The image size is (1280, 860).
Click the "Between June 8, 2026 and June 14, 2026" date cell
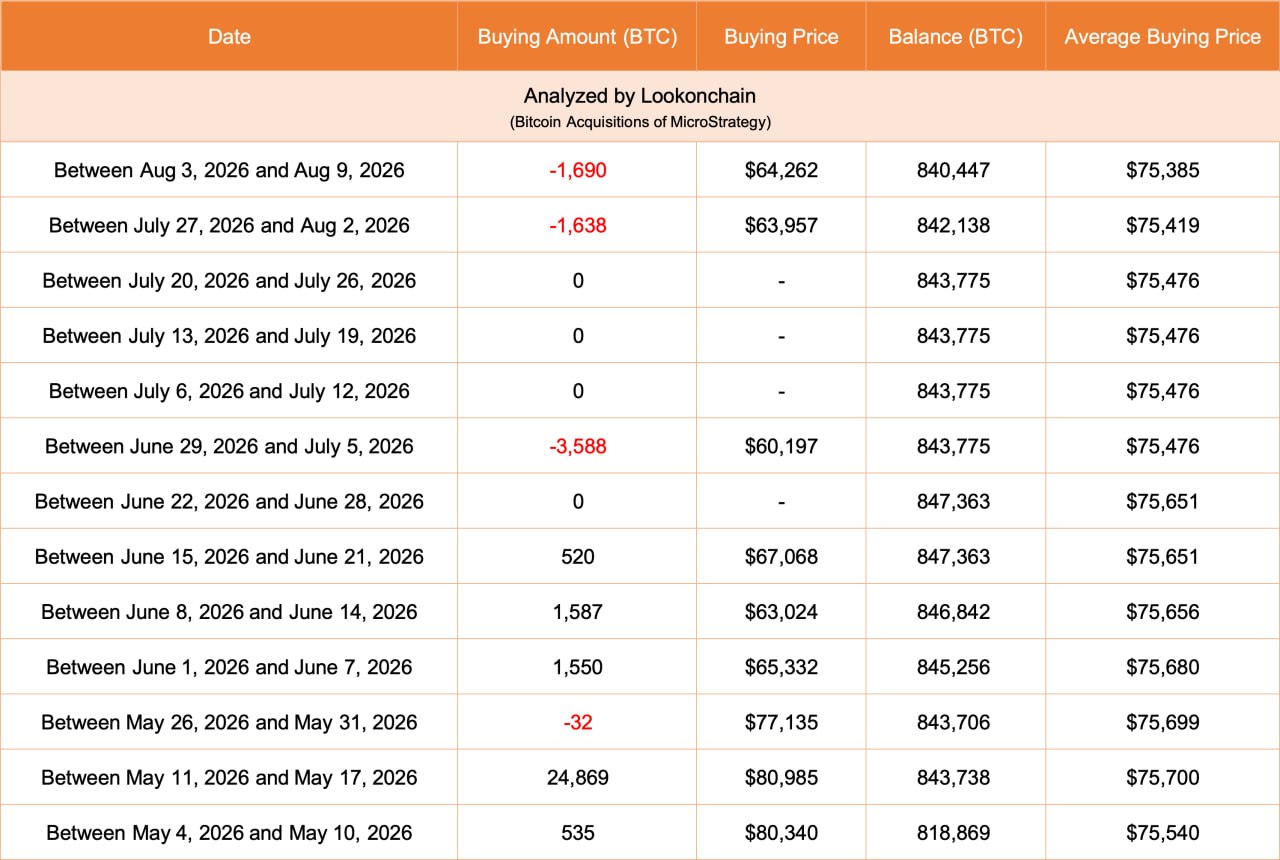point(229,612)
